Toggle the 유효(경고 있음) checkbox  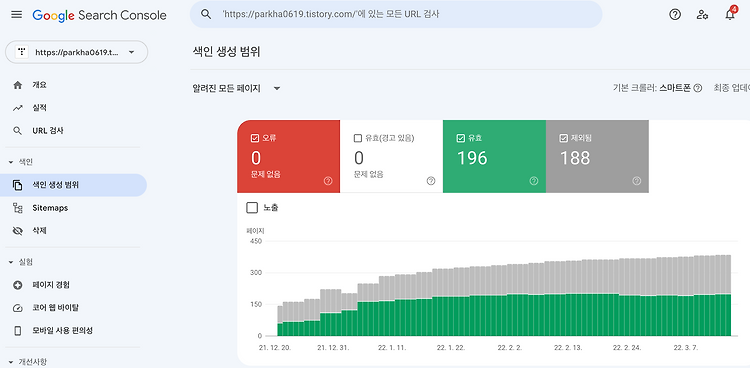357,138
